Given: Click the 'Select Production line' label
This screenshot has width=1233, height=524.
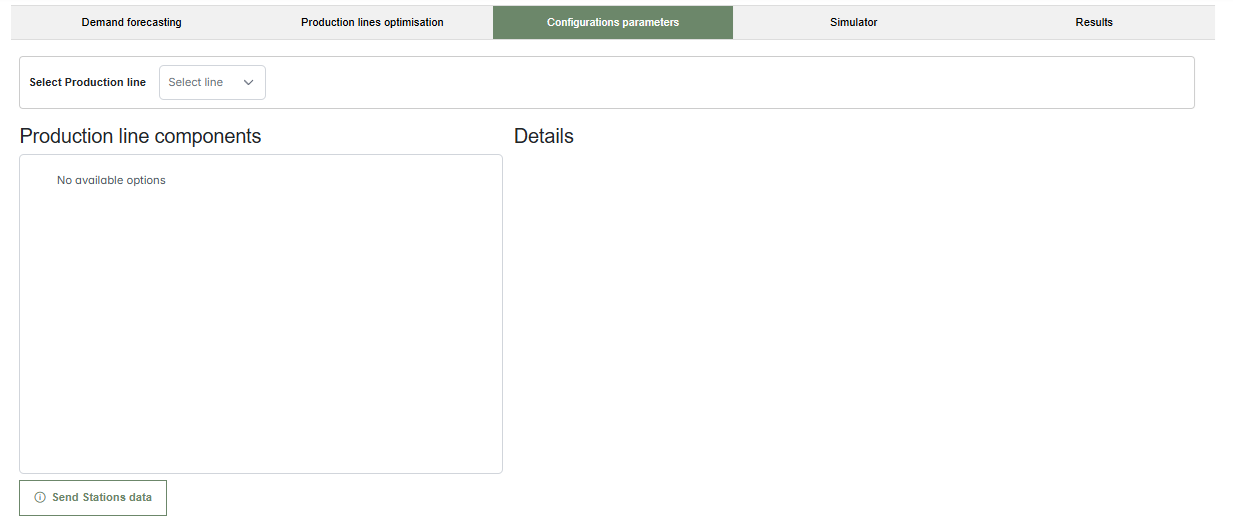Looking at the screenshot, I should [x=87, y=83].
